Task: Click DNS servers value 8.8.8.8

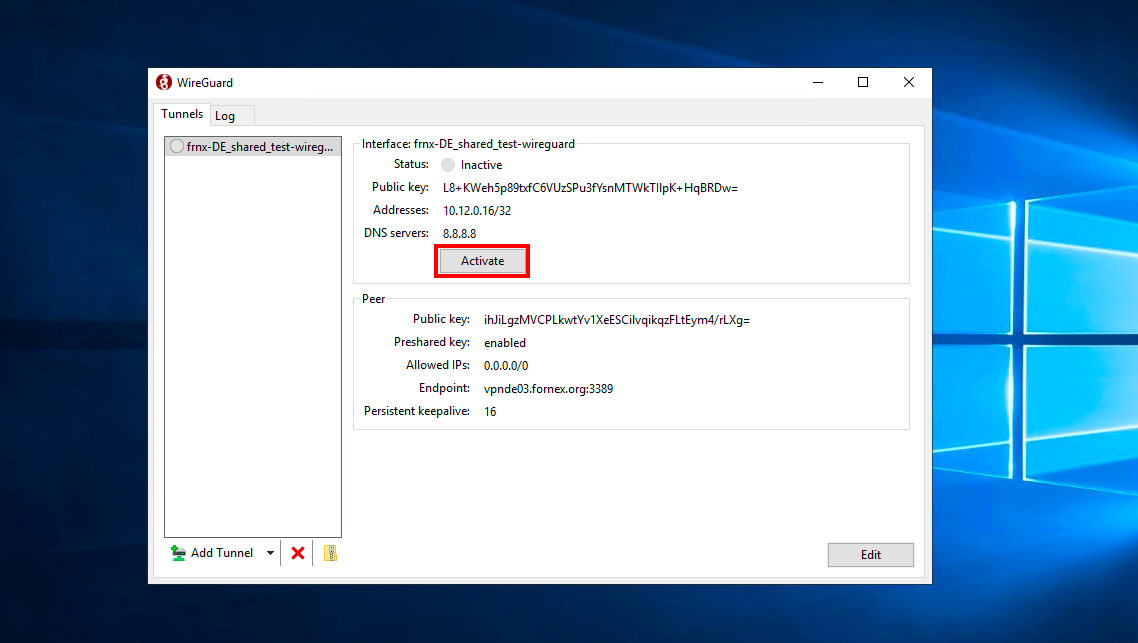Action: point(459,234)
